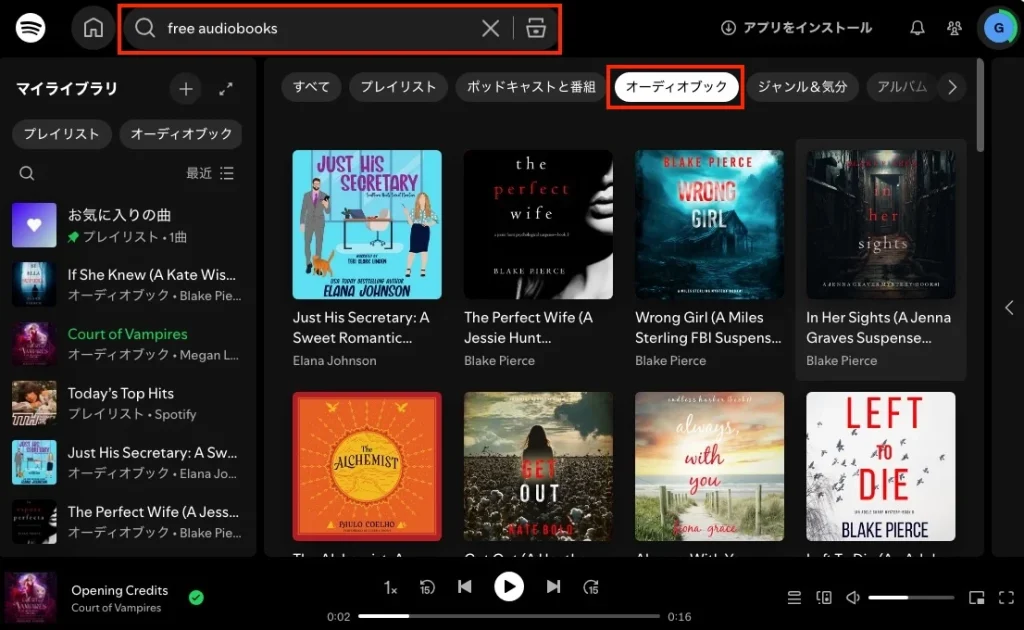Click Blake Pierce under Wrong Girl
The image size is (1024, 630).
pos(670,360)
